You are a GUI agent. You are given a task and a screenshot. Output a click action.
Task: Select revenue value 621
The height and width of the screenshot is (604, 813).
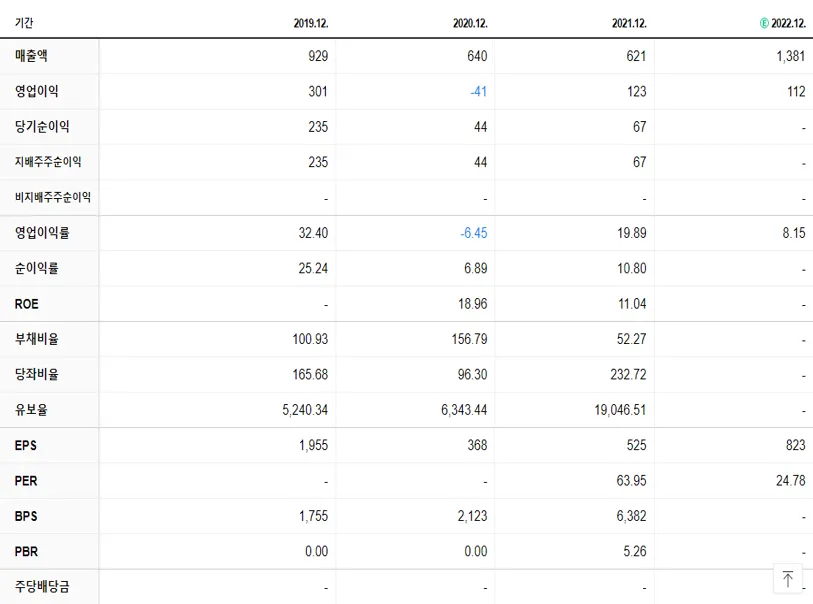click(x=636, y=56)
